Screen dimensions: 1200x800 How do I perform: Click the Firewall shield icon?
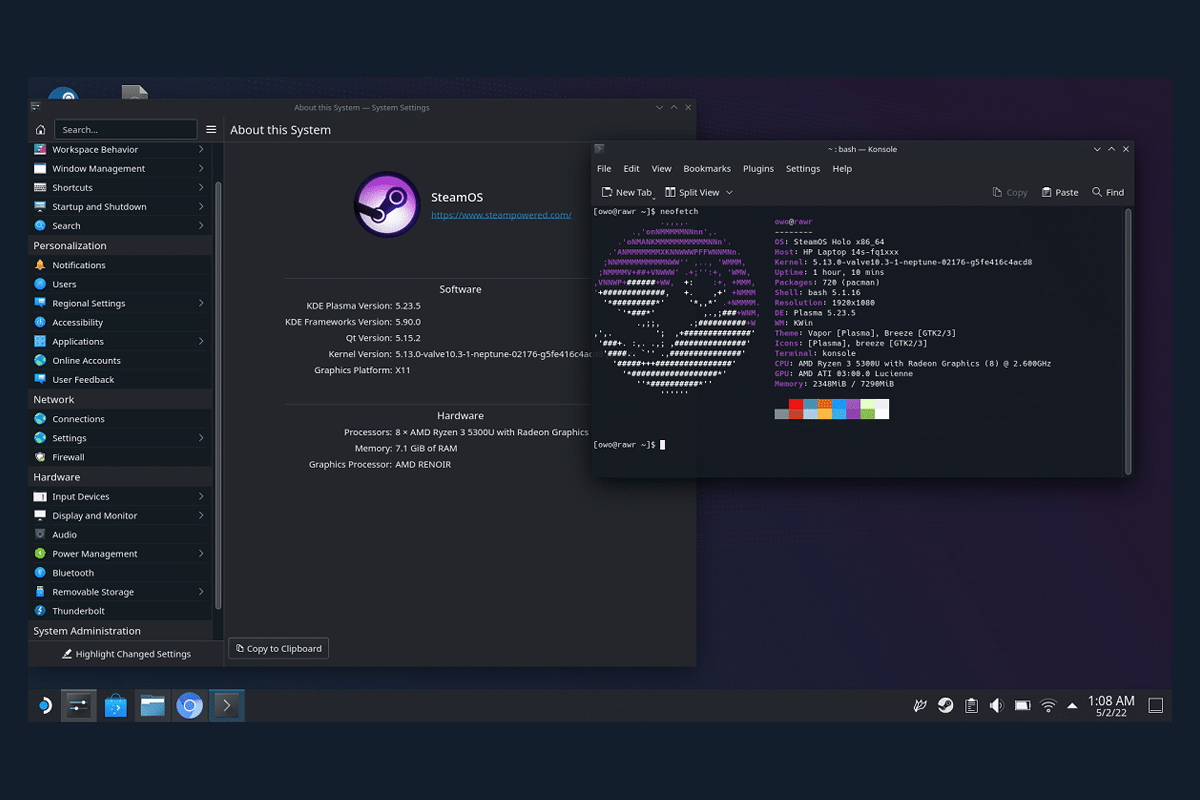pos(40,457)
